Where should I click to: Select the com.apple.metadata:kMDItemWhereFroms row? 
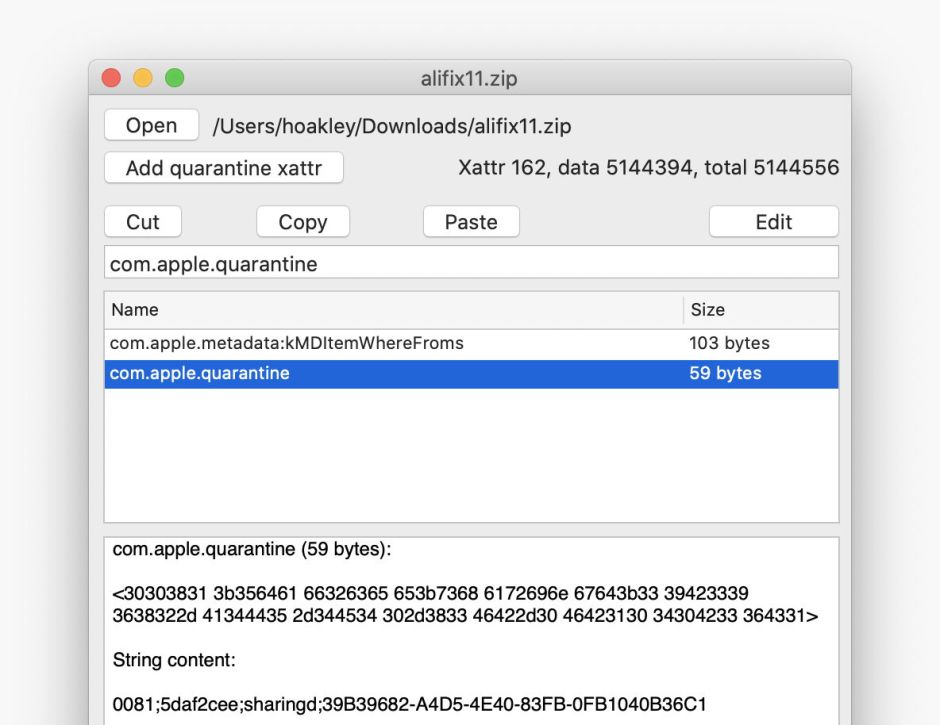click(287, 343)
